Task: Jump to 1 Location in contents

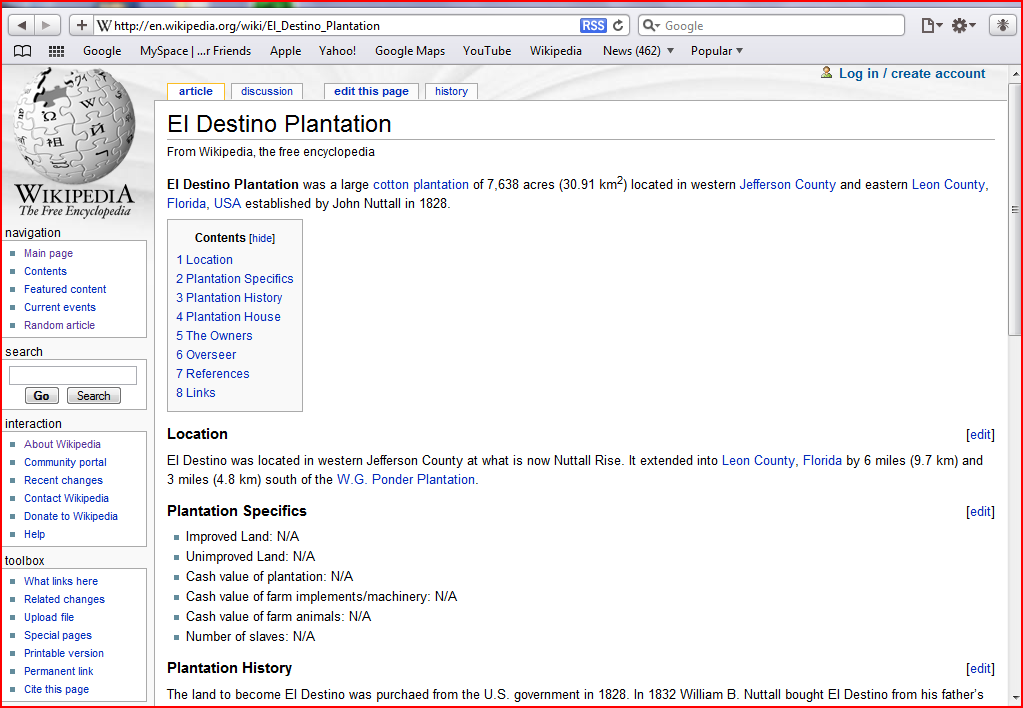Action: coord(204,260)
